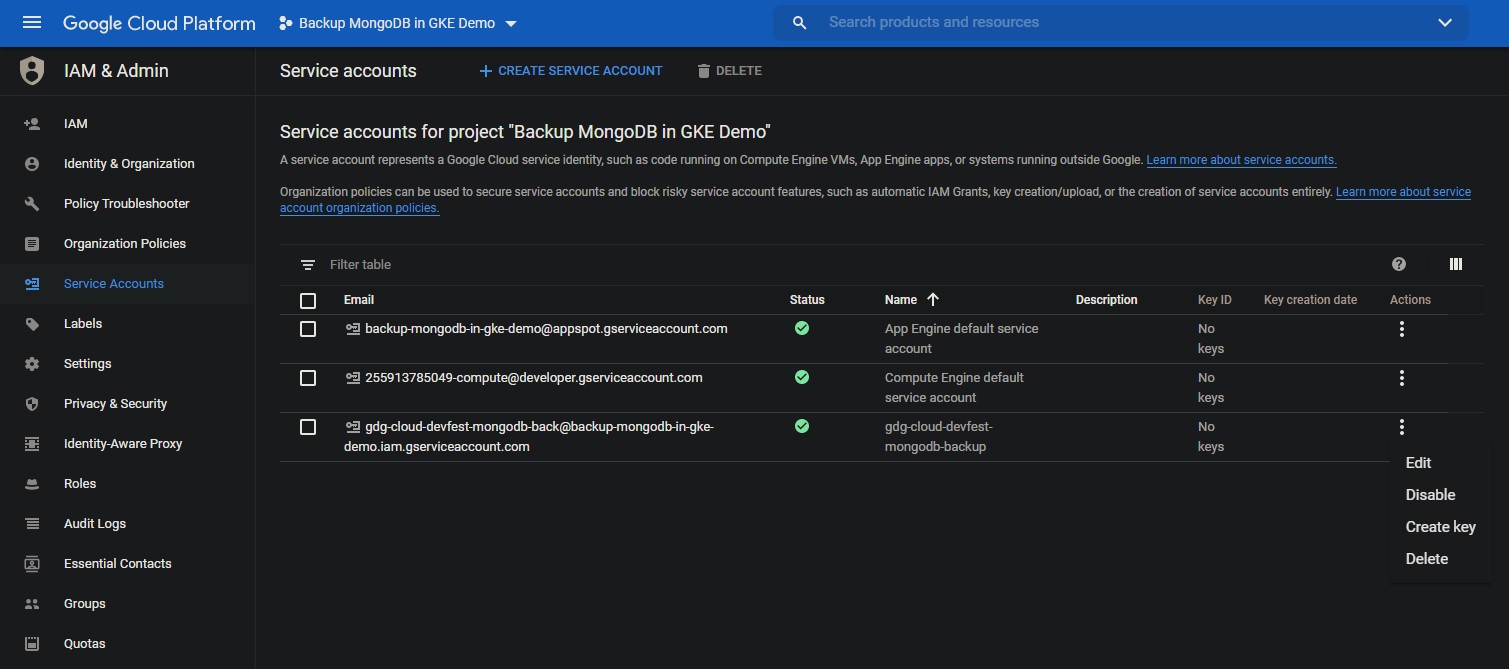The height and width of the screenshot is (669, 1509).
Task: Click Create Service Account button
Action: coord(571,71)
